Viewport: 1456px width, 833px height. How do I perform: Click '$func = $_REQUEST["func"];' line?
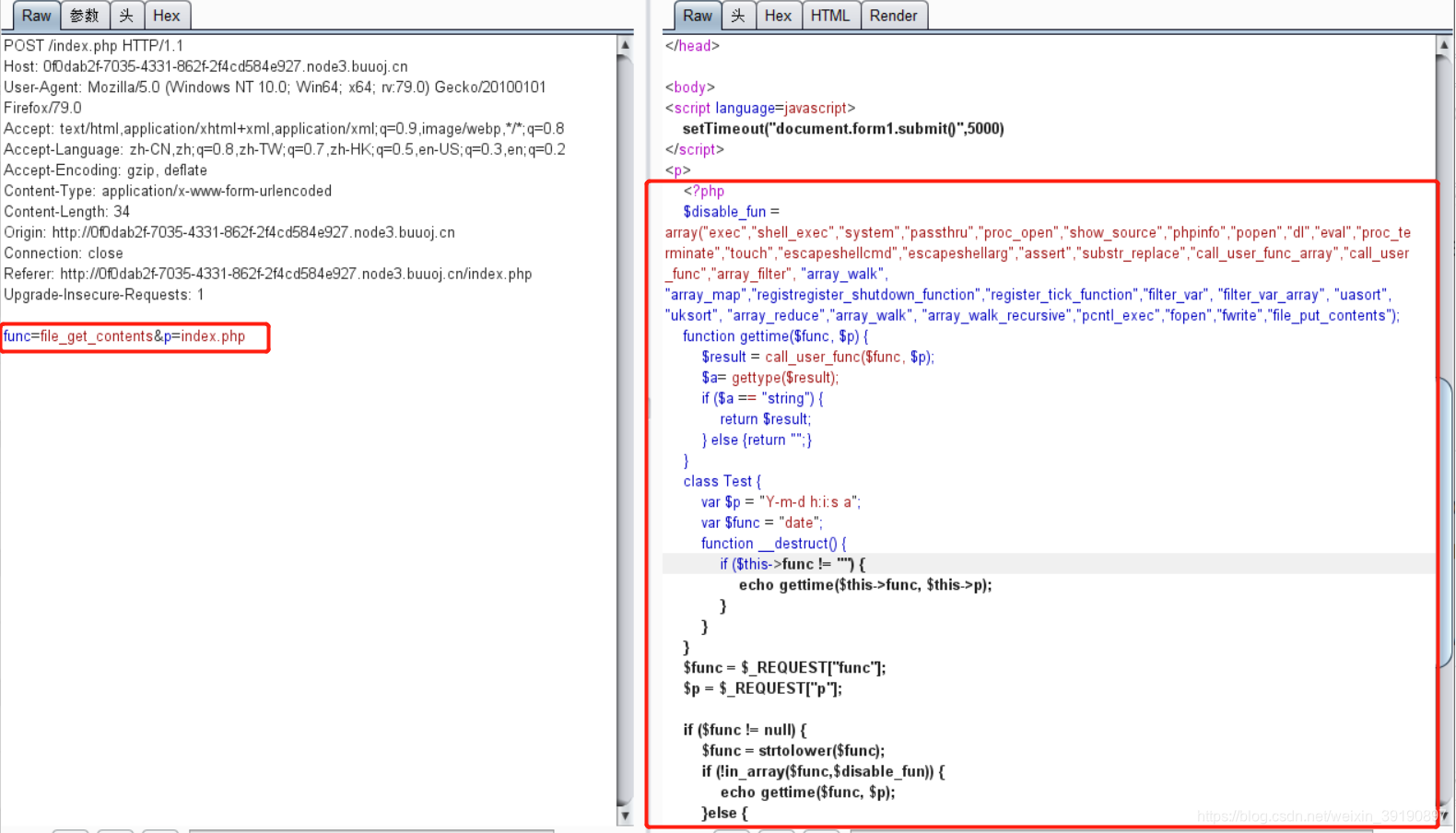point(784,668)
